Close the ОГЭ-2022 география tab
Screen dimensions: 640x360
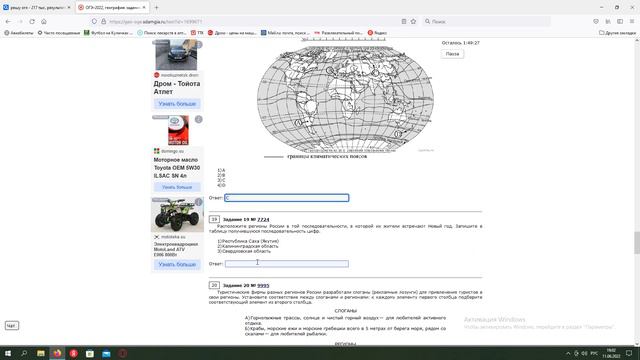(x=144, y=7)
